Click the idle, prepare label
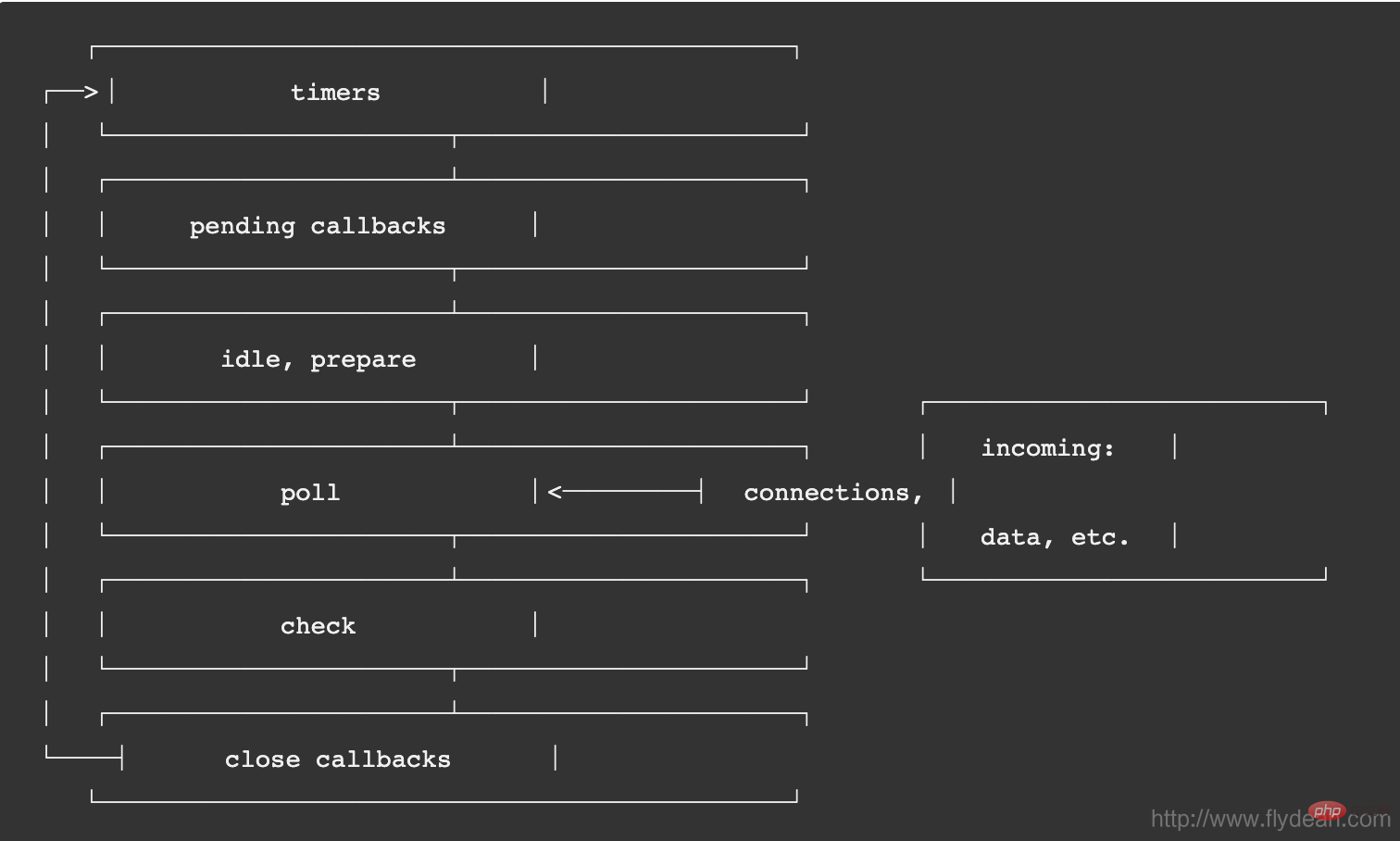The image size is (1400, 841). [319, 359]
